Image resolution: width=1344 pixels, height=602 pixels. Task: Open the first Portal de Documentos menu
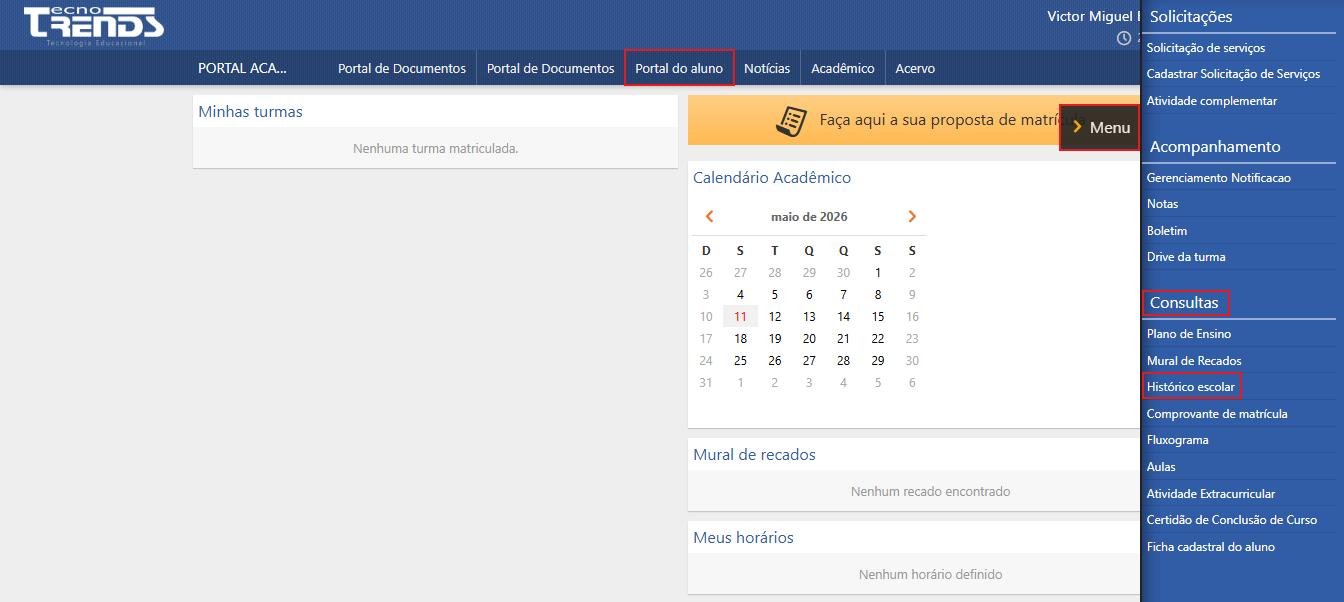[x=402, y=68]
